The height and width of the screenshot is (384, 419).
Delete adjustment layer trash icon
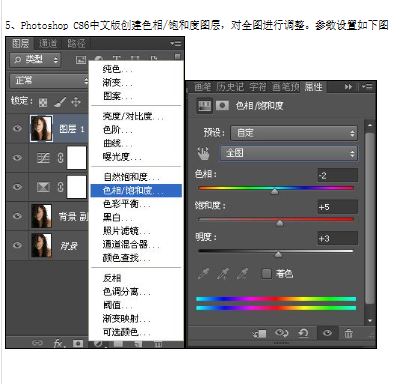point(348,333)
